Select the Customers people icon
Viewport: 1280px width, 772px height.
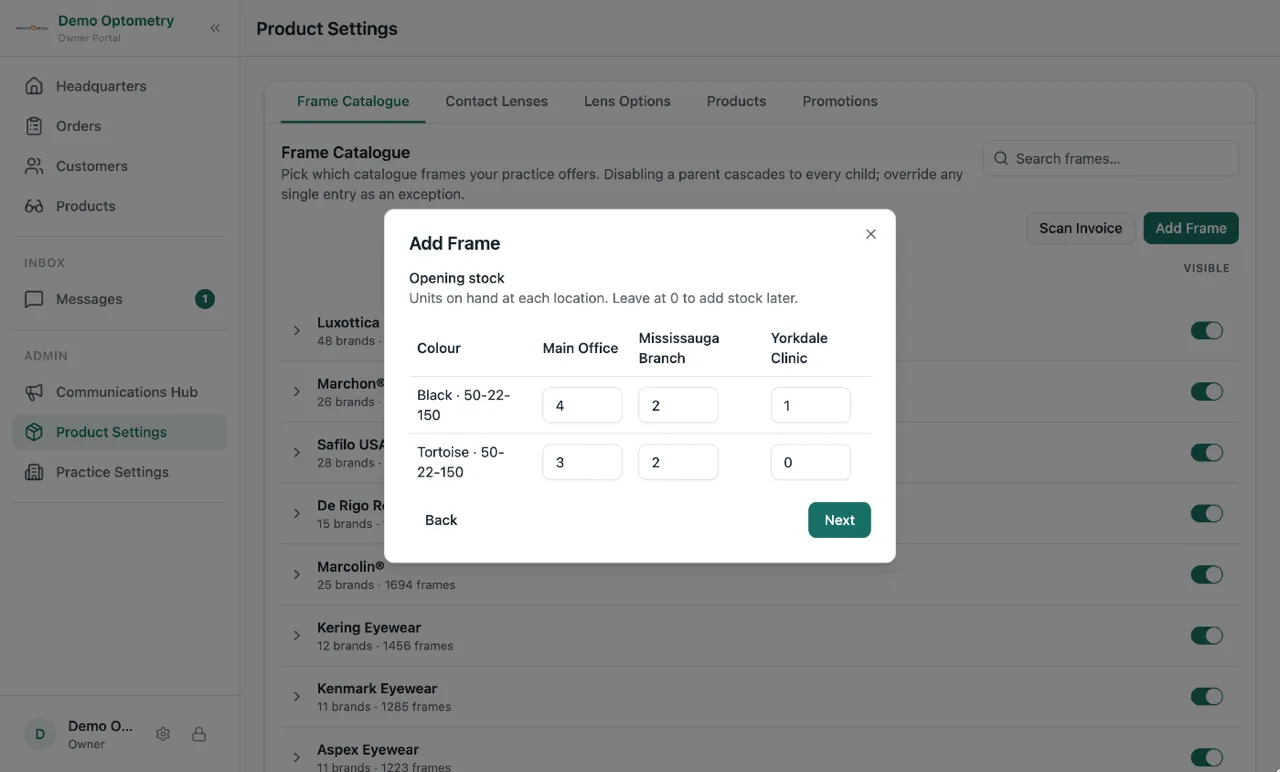(x=34, y=166)
